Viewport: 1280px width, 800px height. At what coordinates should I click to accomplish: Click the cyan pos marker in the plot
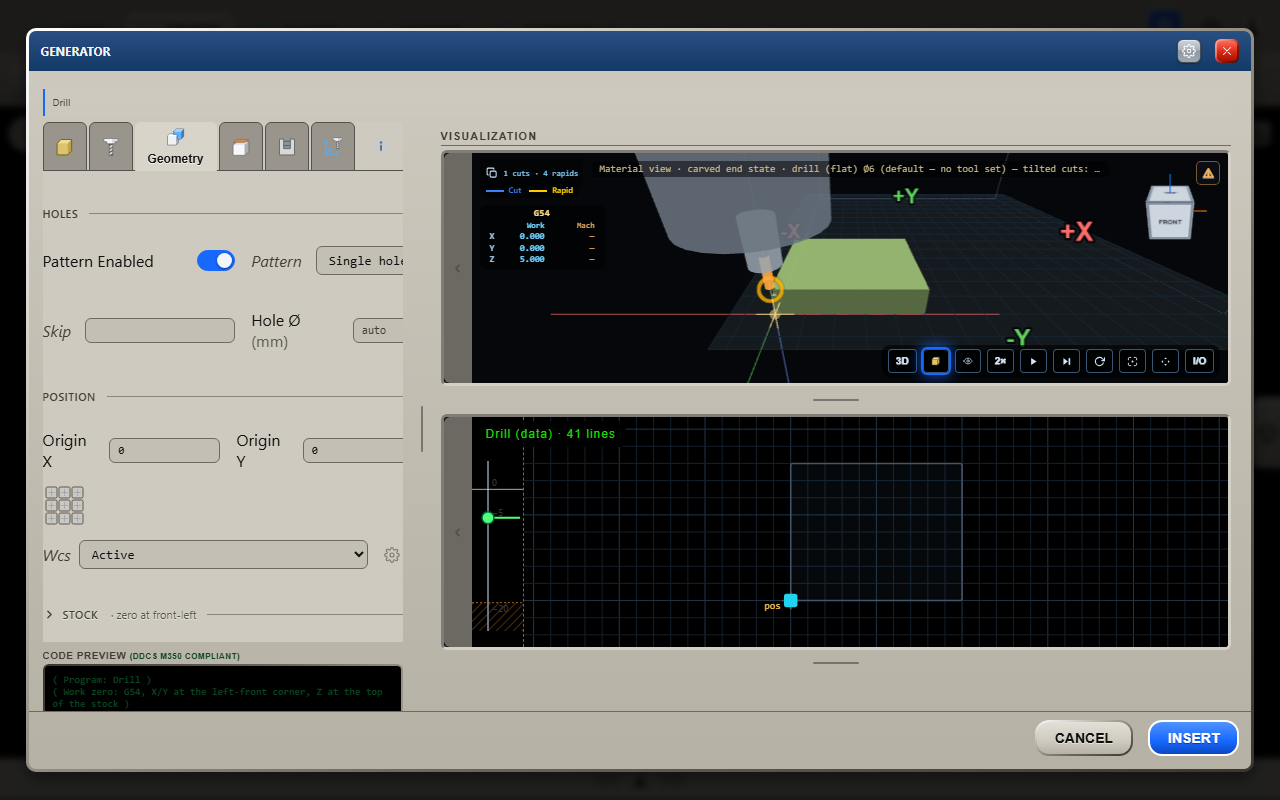tap(791, 600)
